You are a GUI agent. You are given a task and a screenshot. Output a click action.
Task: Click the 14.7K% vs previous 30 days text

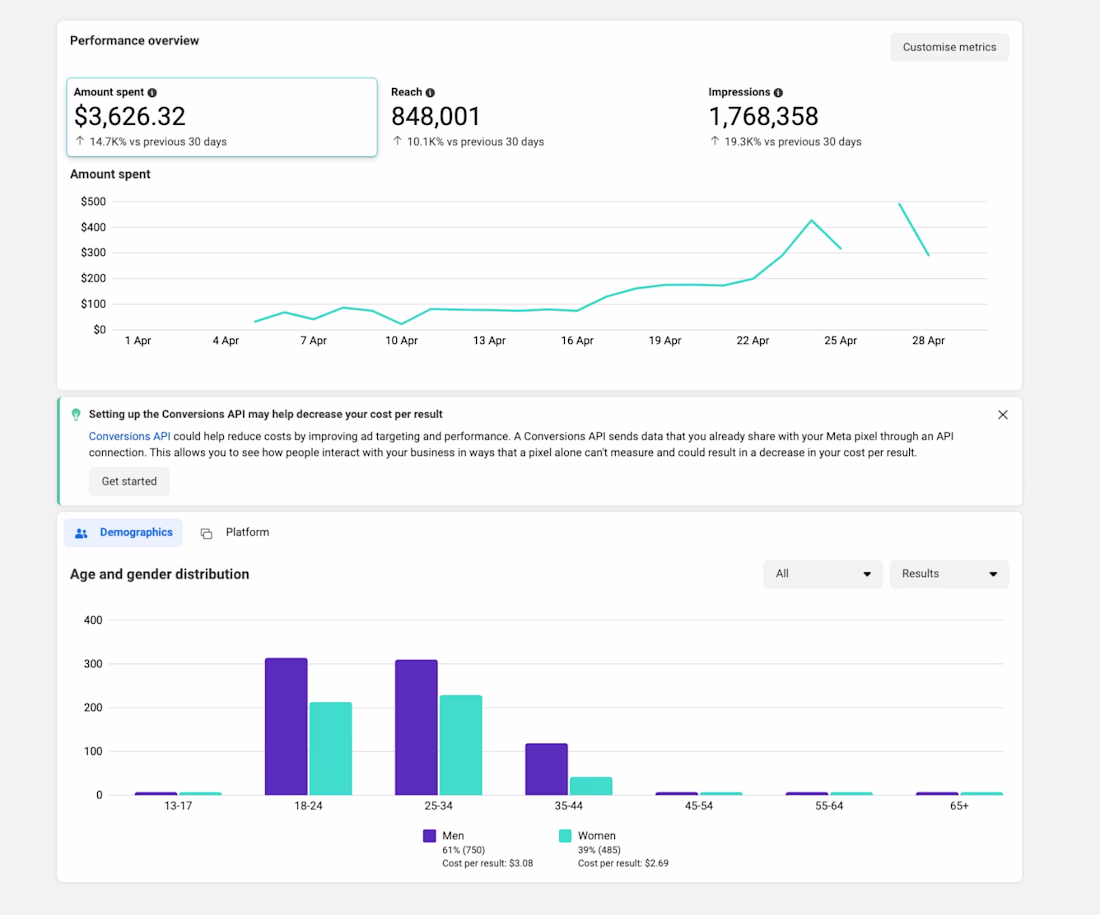pyautogui.click(x=158, y=142)
